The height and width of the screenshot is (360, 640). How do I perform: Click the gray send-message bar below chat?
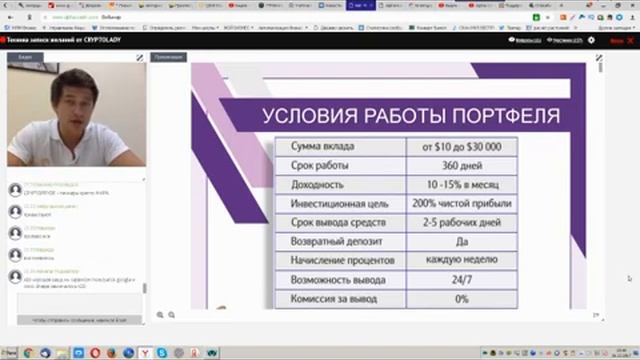80,320
